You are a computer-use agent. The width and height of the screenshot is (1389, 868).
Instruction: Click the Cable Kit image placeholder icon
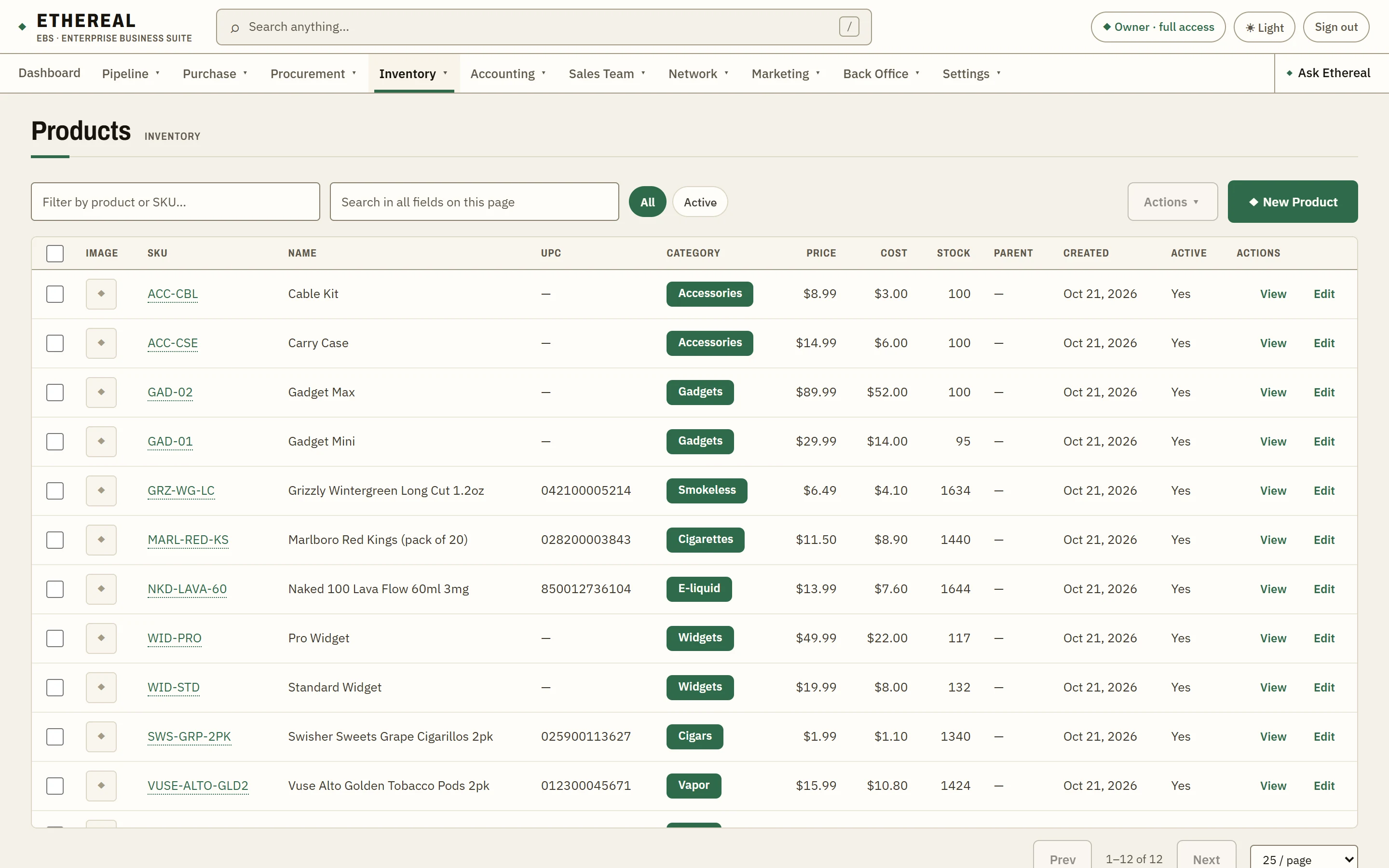(101, 294)
